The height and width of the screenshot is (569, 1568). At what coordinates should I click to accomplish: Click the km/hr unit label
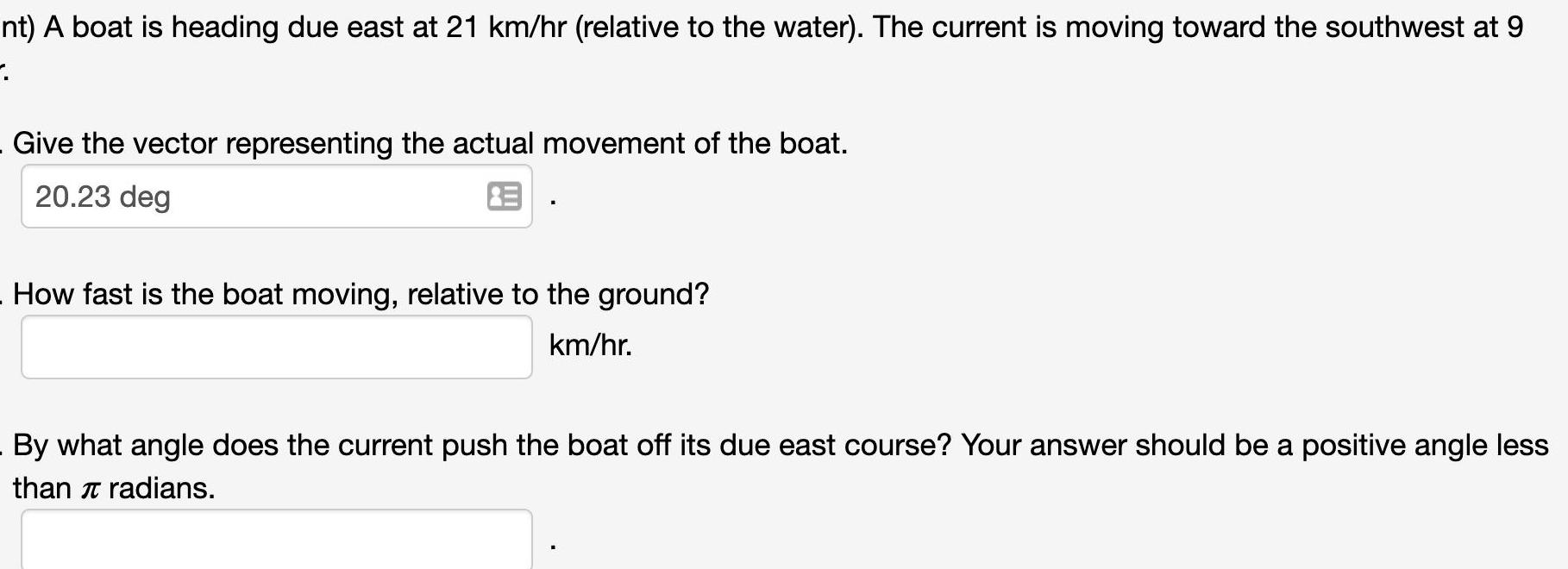coord(591,346)
